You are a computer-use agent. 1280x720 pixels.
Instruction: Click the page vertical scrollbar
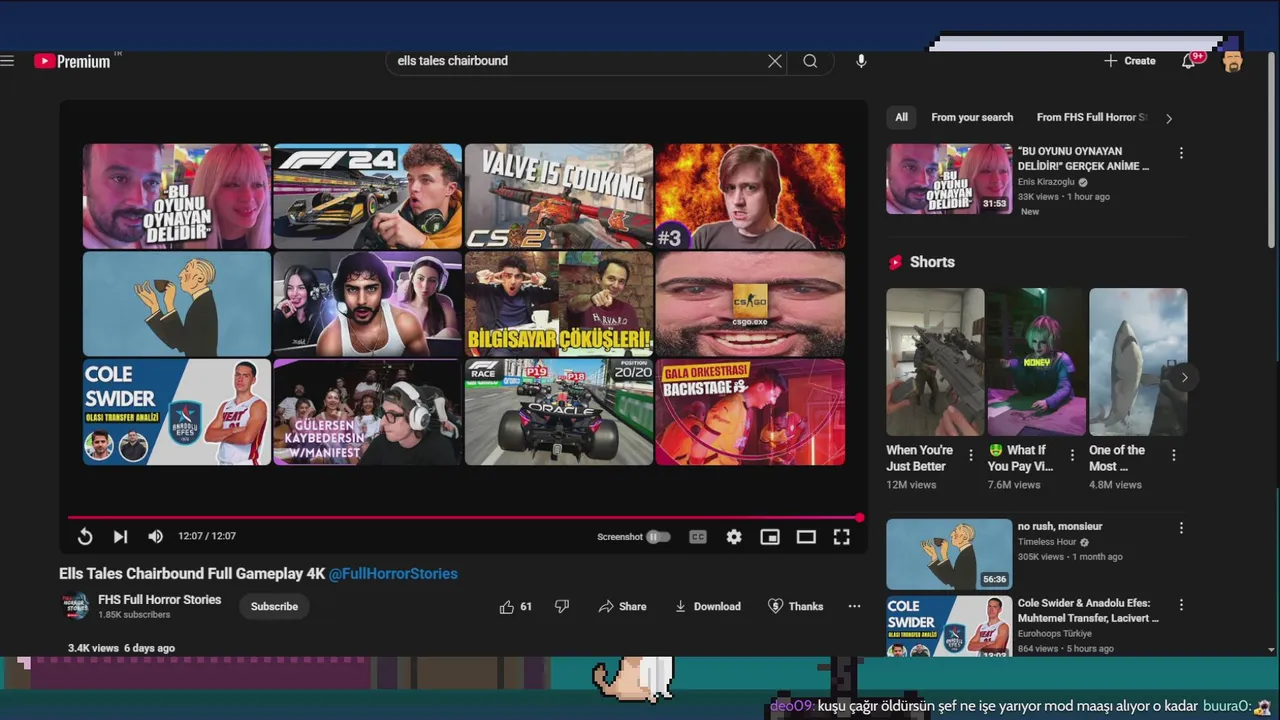tap(1272, 150)
